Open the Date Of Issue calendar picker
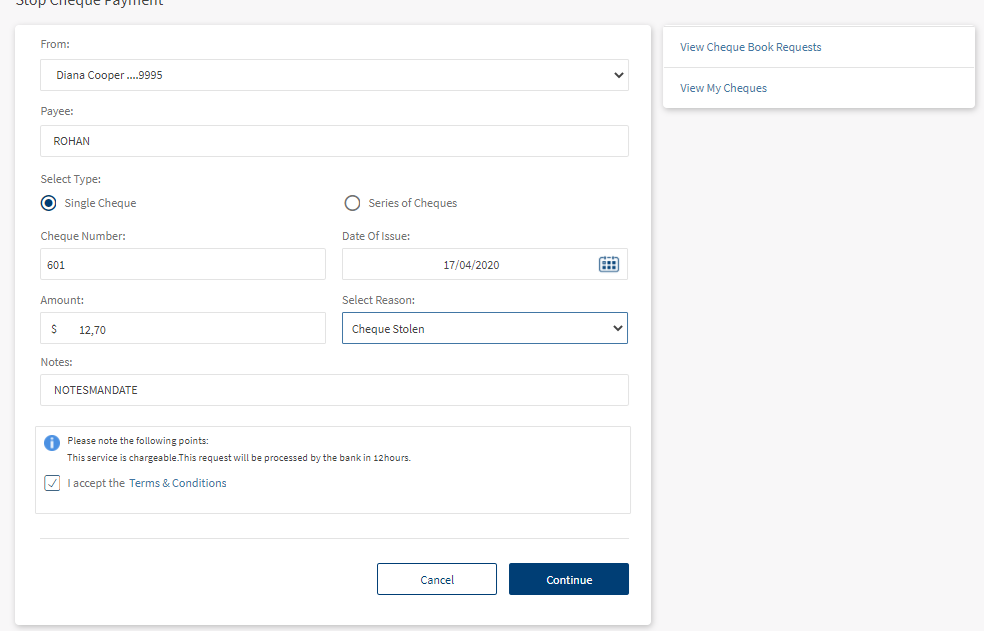The height and width of the screenshot is (631, 984). (x=608, y=264)
